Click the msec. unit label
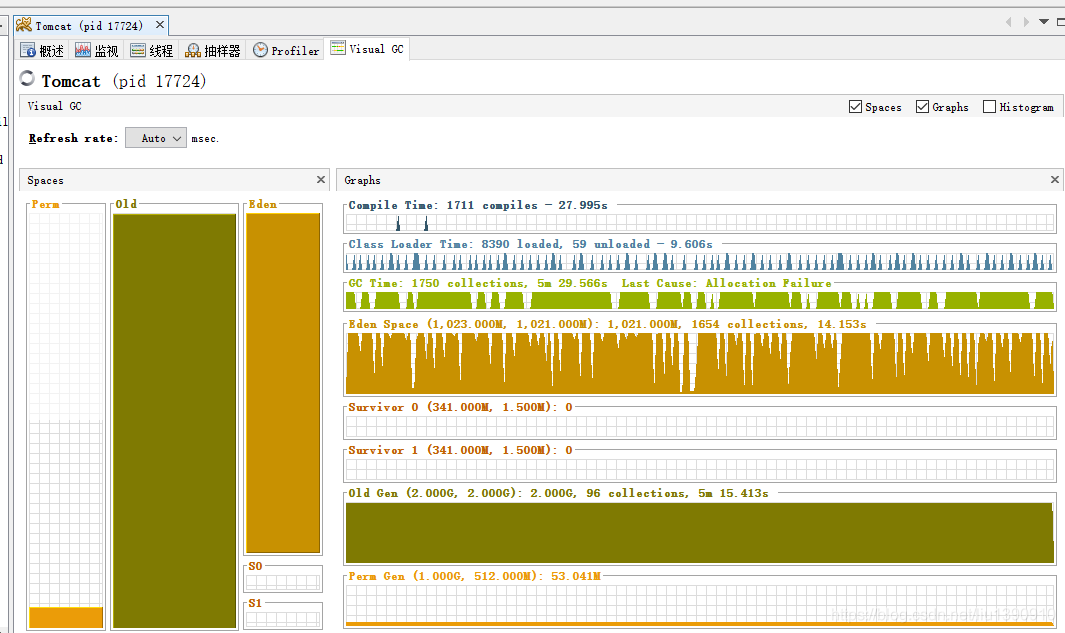 point(204,139)
